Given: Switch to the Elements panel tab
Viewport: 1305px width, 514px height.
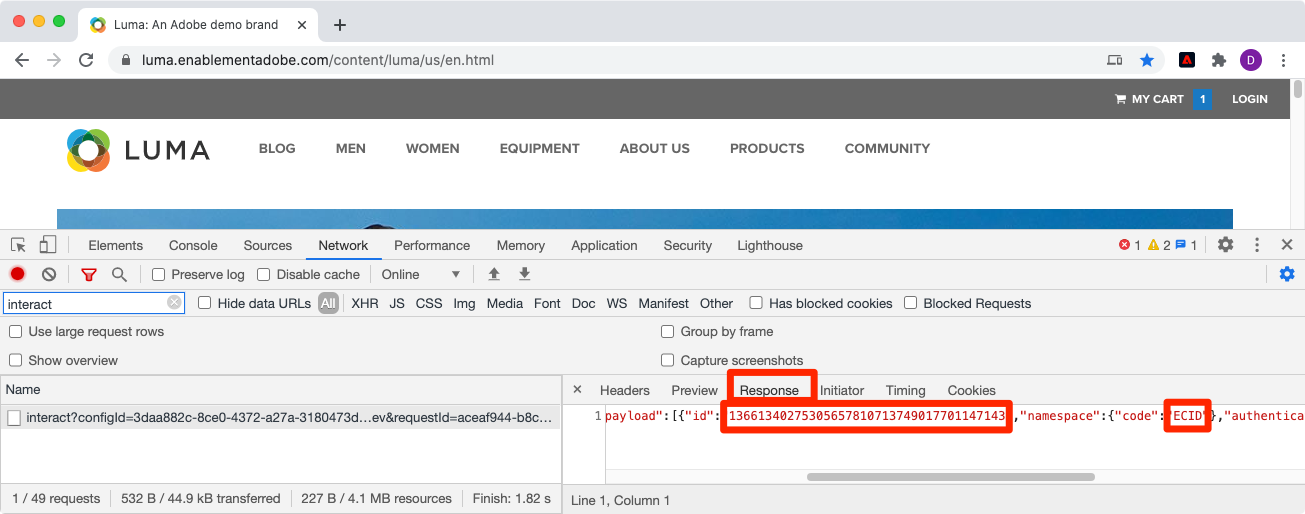Looking at the screenshot, I should point(115,245).
